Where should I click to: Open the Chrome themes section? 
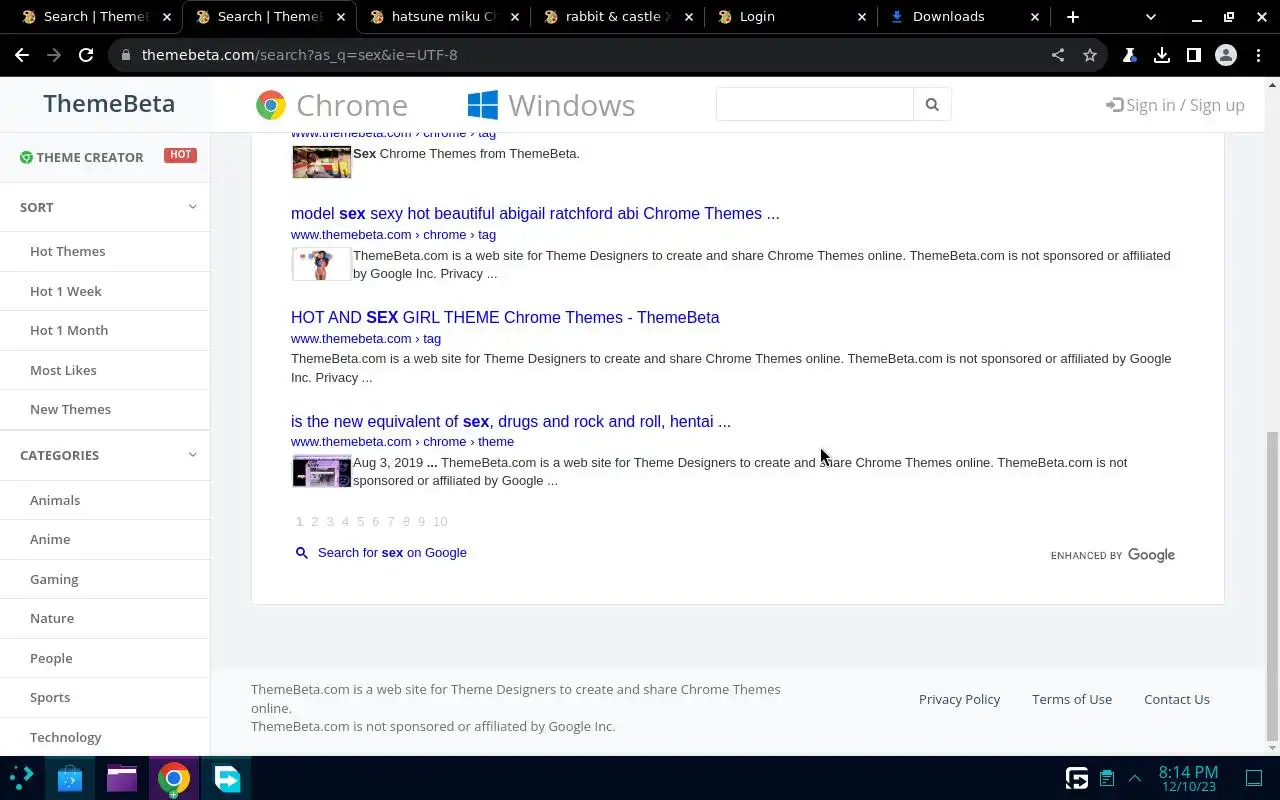[x=332, y=105]
